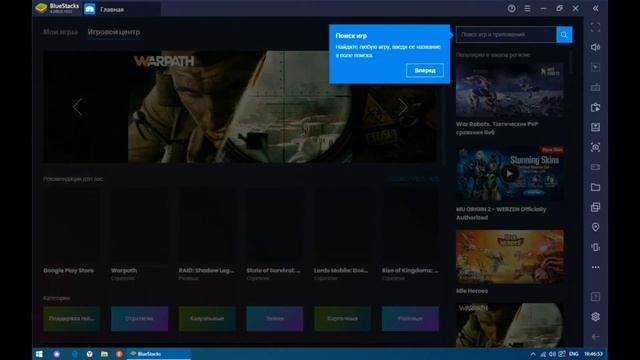The width and height of the screenshot is (640, 360).
Task: Set location with the pin icon
Action: click(x=596, y=227)
